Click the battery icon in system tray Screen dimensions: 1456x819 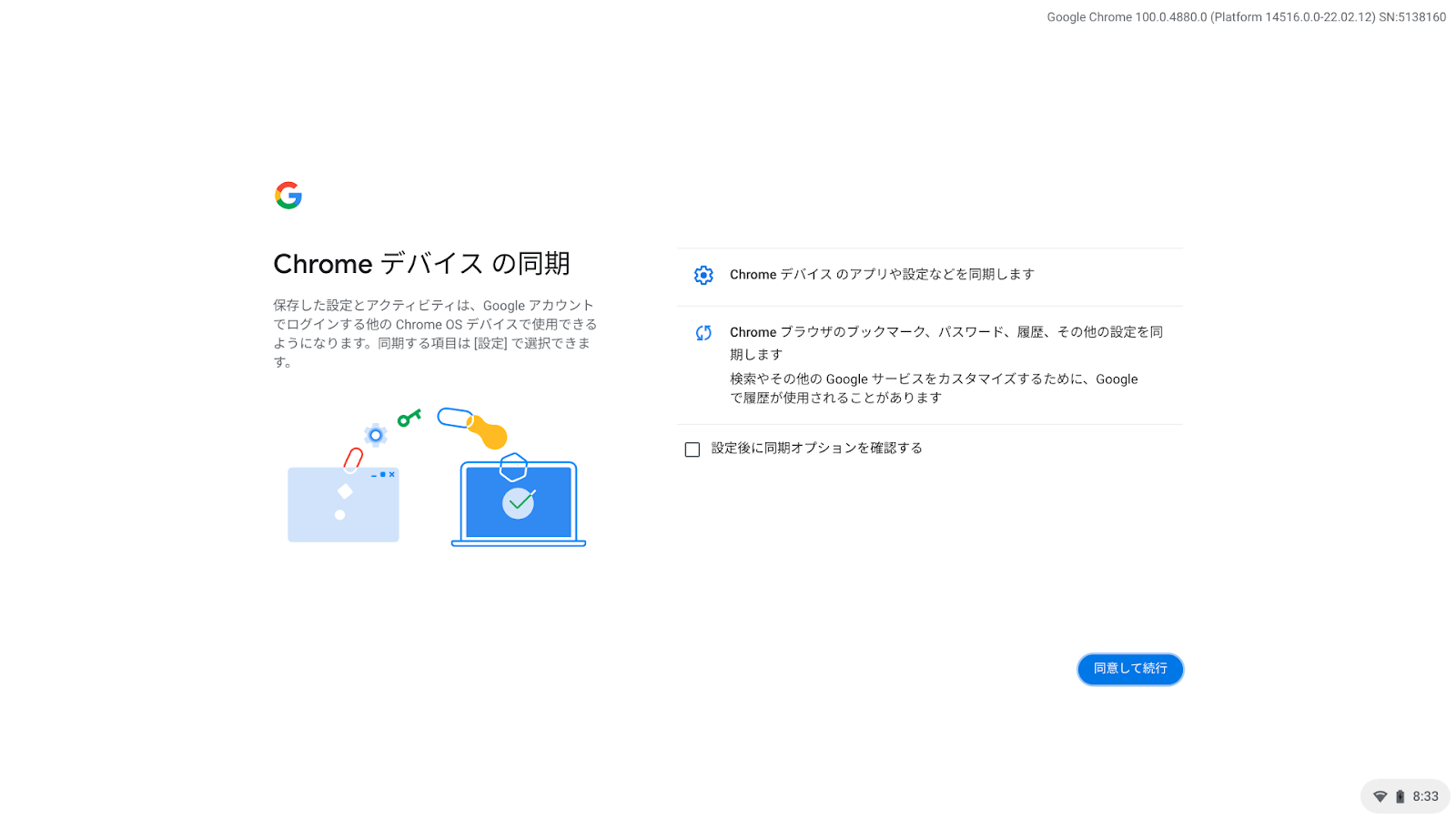click(1400, 796)
